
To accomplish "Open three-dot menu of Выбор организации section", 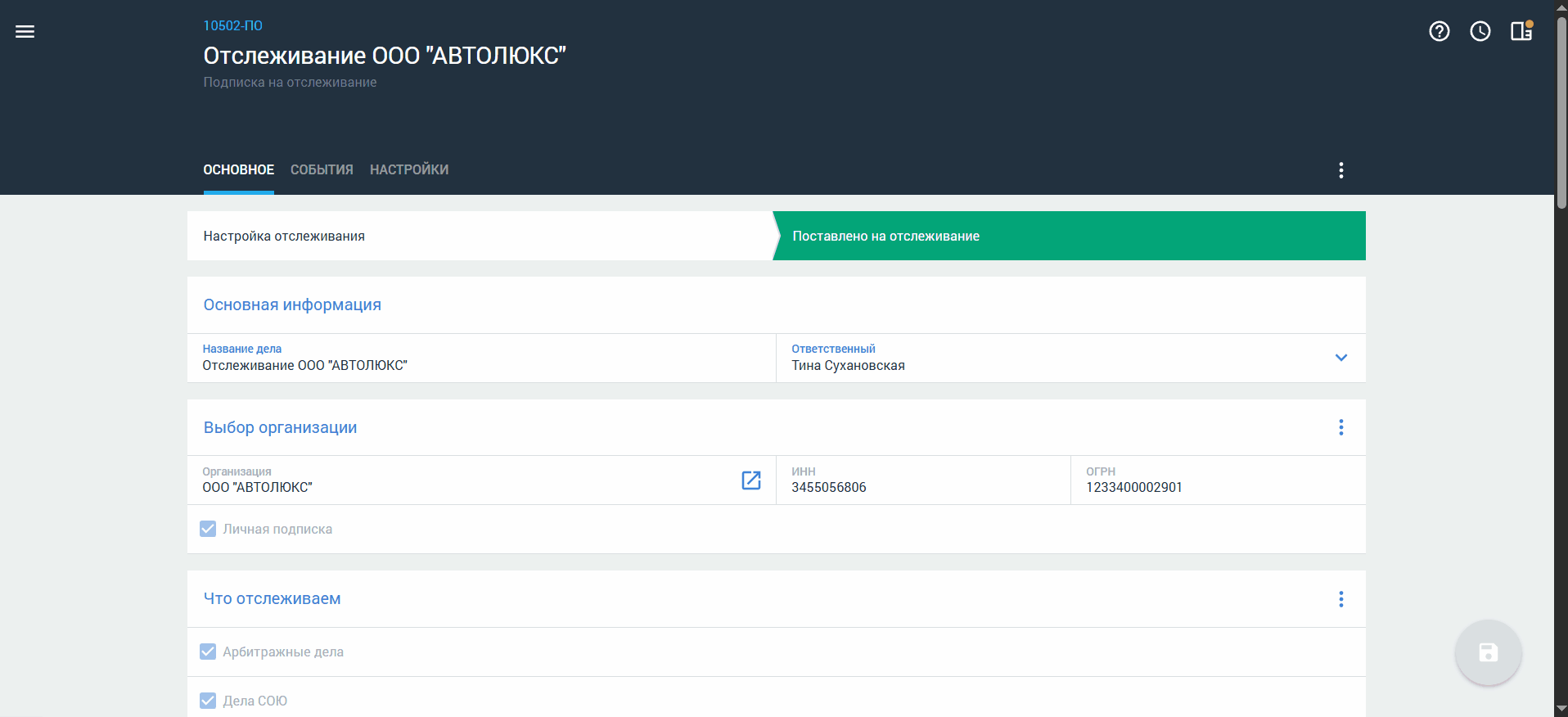I will click(x=1341, y=427).
